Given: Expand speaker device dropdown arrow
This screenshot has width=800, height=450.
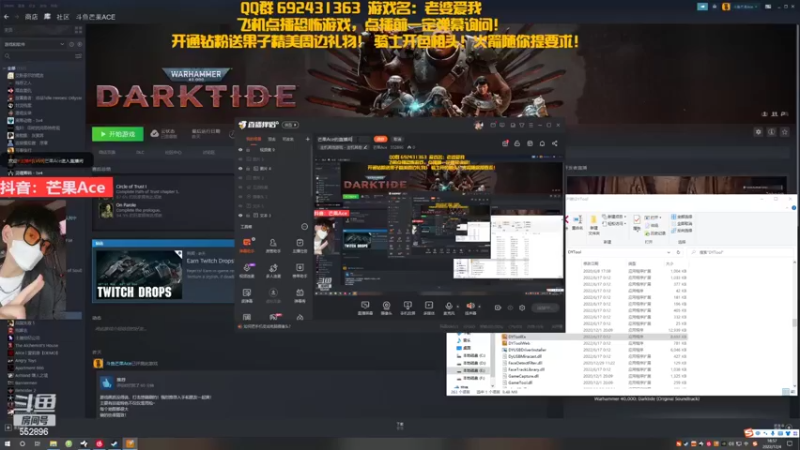Looking at the screenshot, I should point(479,307).
